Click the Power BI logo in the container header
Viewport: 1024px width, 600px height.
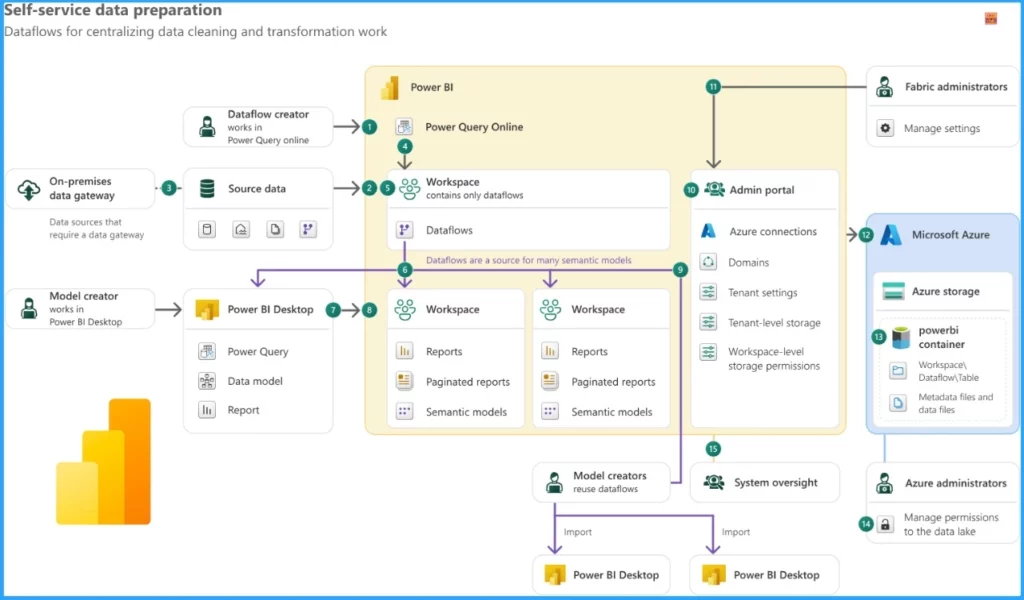point(390,87)
